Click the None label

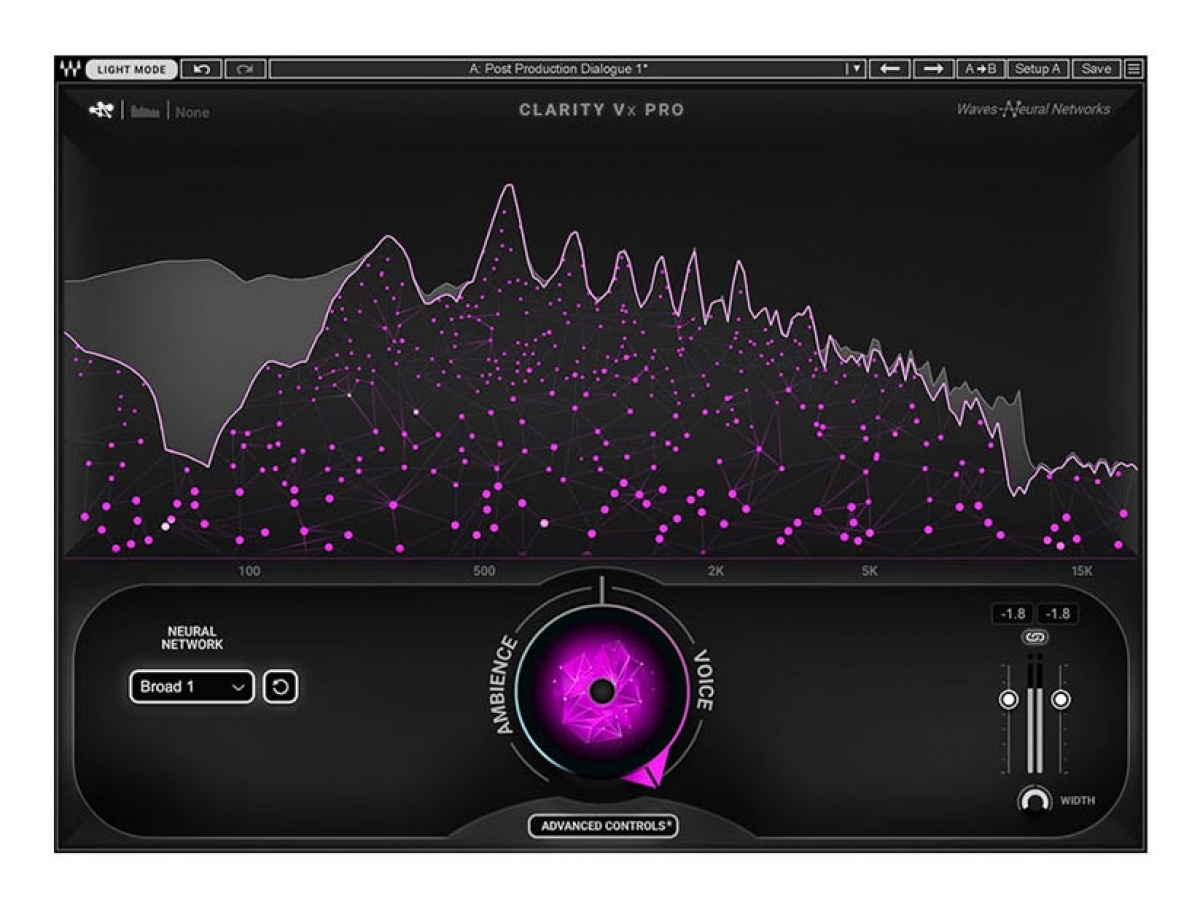(x=192, y=112)
